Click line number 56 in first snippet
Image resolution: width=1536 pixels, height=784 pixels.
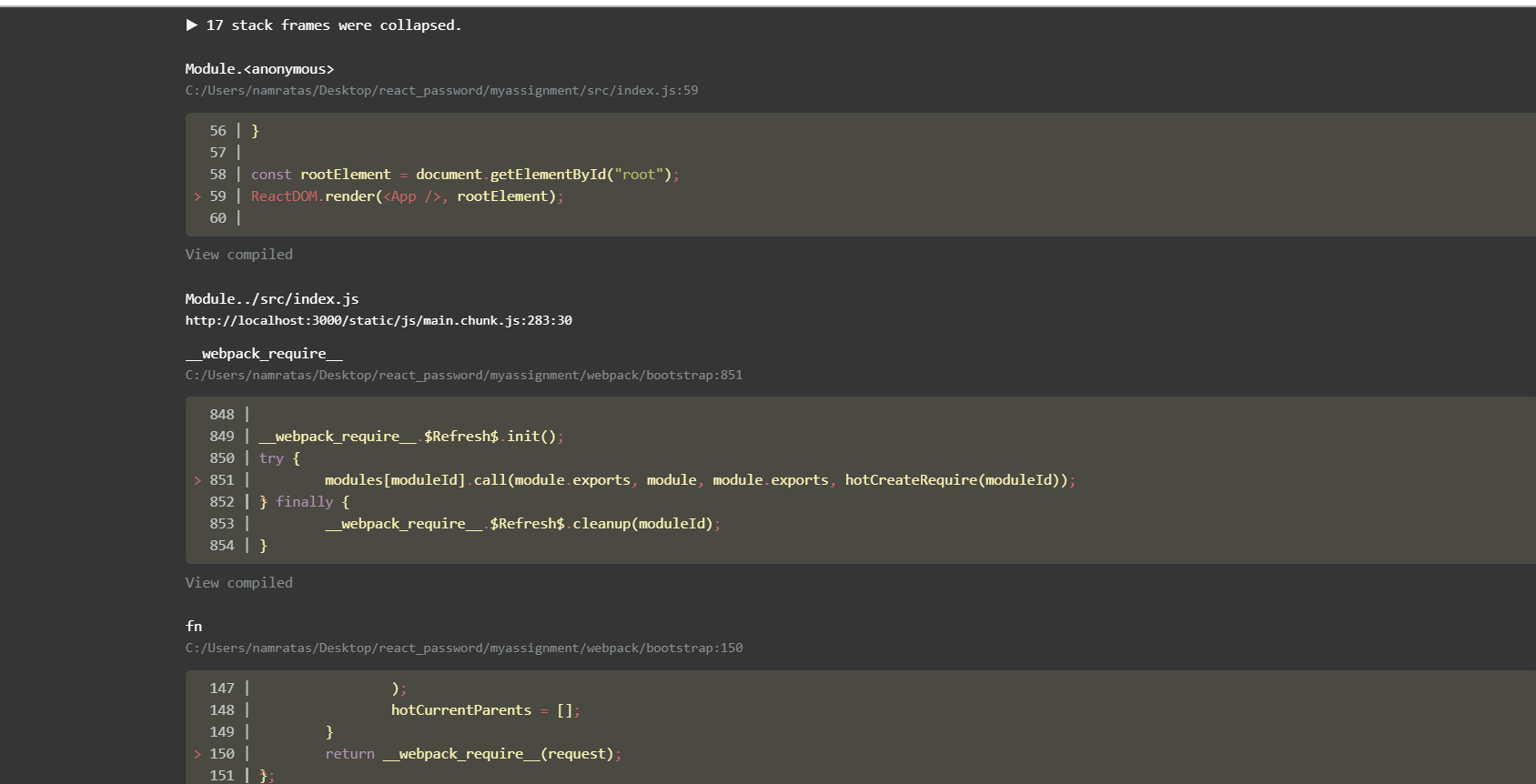217,131
